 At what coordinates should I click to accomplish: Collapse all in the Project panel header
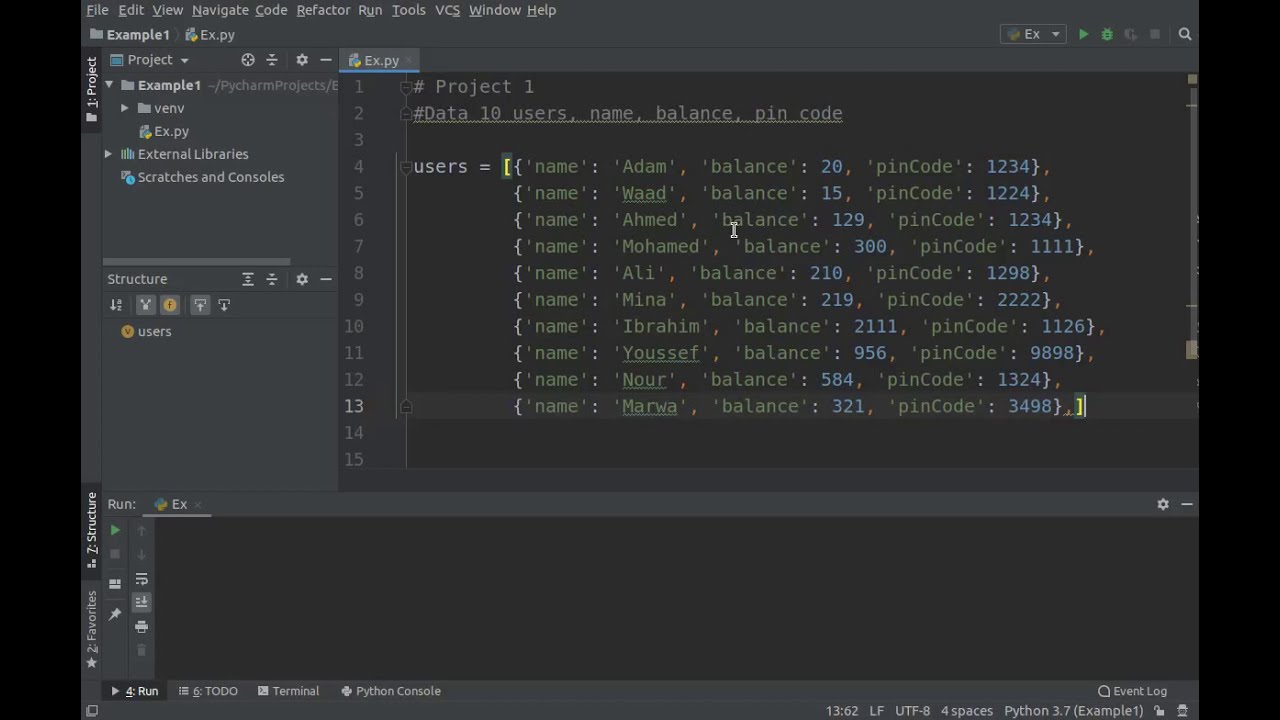point(272,60)
